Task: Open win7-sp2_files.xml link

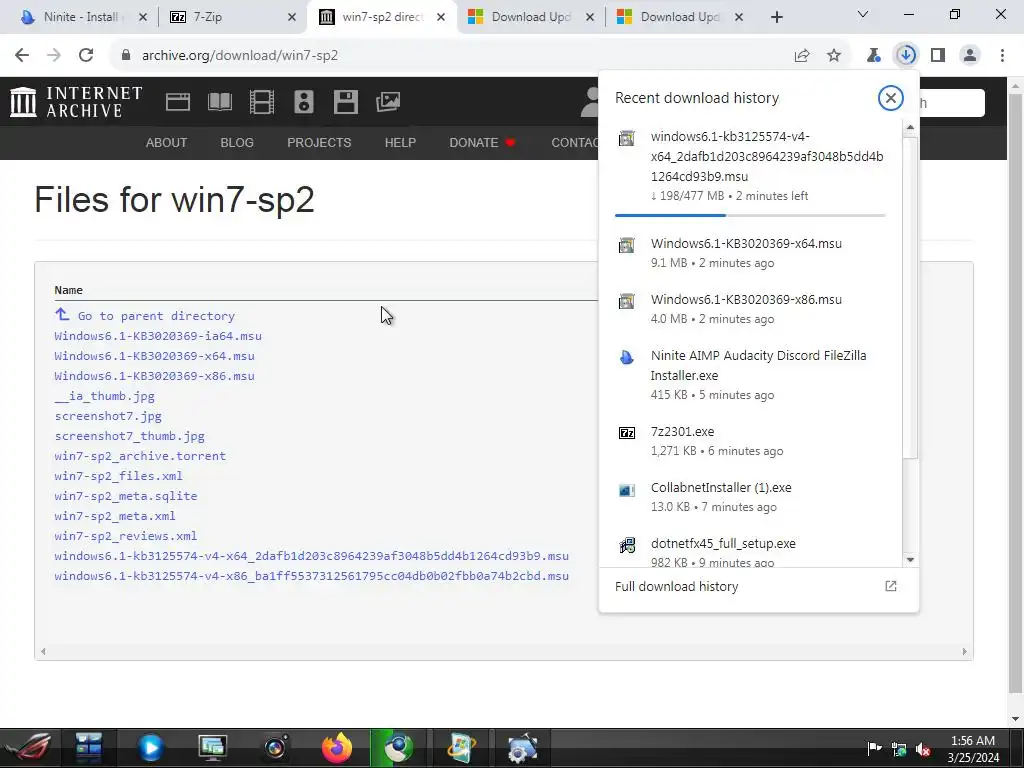Action: (118, 476)
